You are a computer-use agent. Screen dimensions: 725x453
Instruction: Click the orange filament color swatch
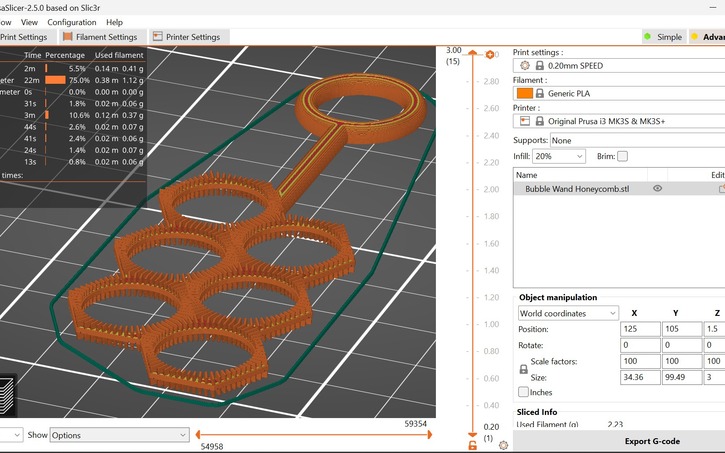(x=525, y=93)
